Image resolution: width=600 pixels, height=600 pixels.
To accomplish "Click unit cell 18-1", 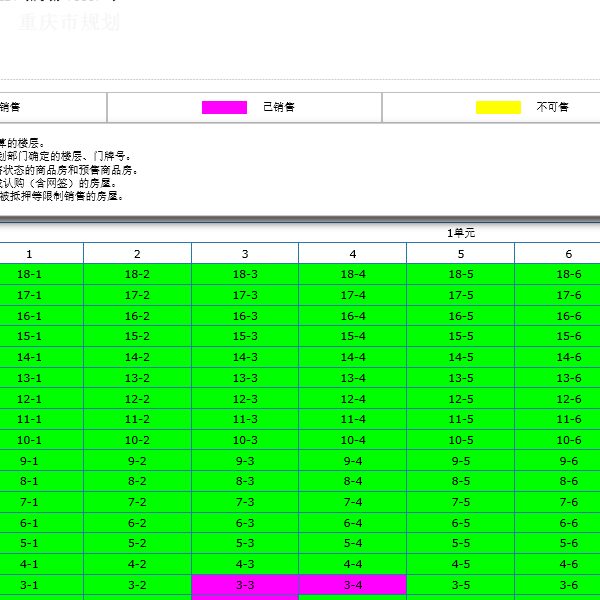I will click(x=41, y=274).
